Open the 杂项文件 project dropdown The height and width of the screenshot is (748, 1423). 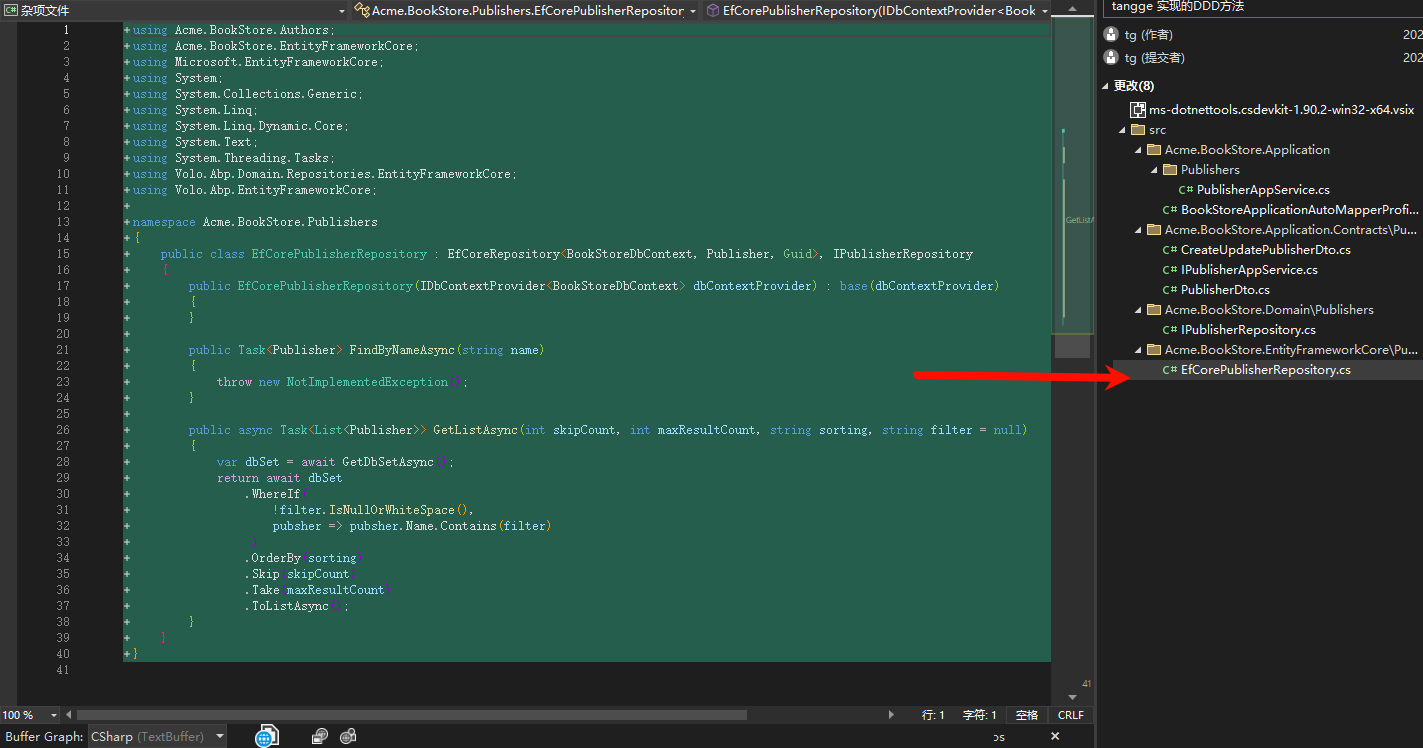tap(176, 11)
